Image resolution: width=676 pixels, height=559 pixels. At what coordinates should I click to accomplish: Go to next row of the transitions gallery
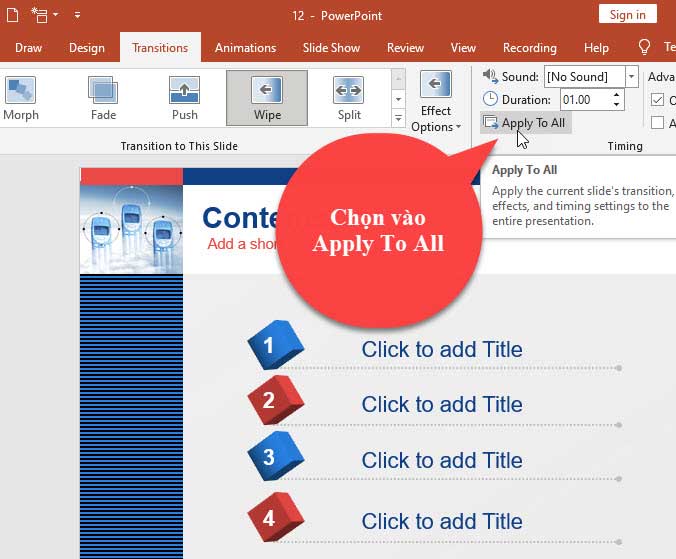tap(398, 99)
